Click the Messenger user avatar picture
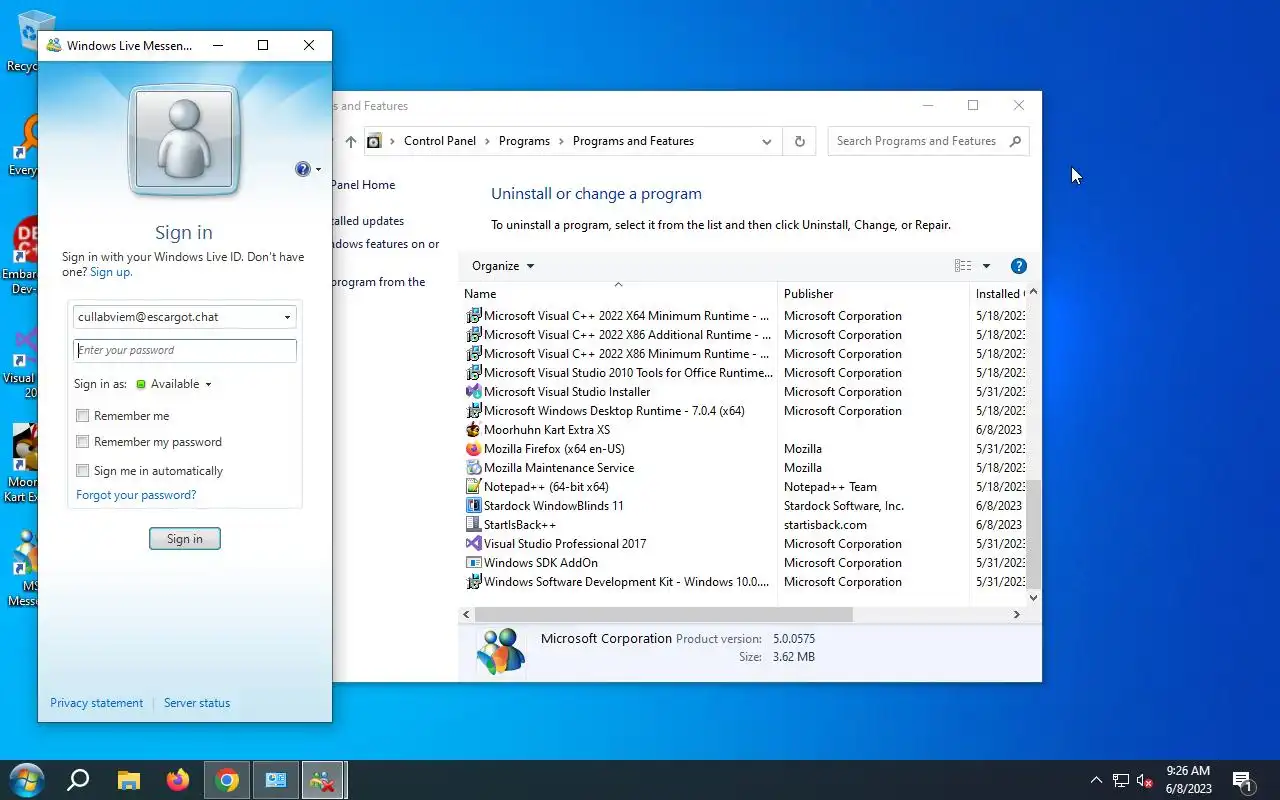1280x800 pixels. tap(184, 140)
